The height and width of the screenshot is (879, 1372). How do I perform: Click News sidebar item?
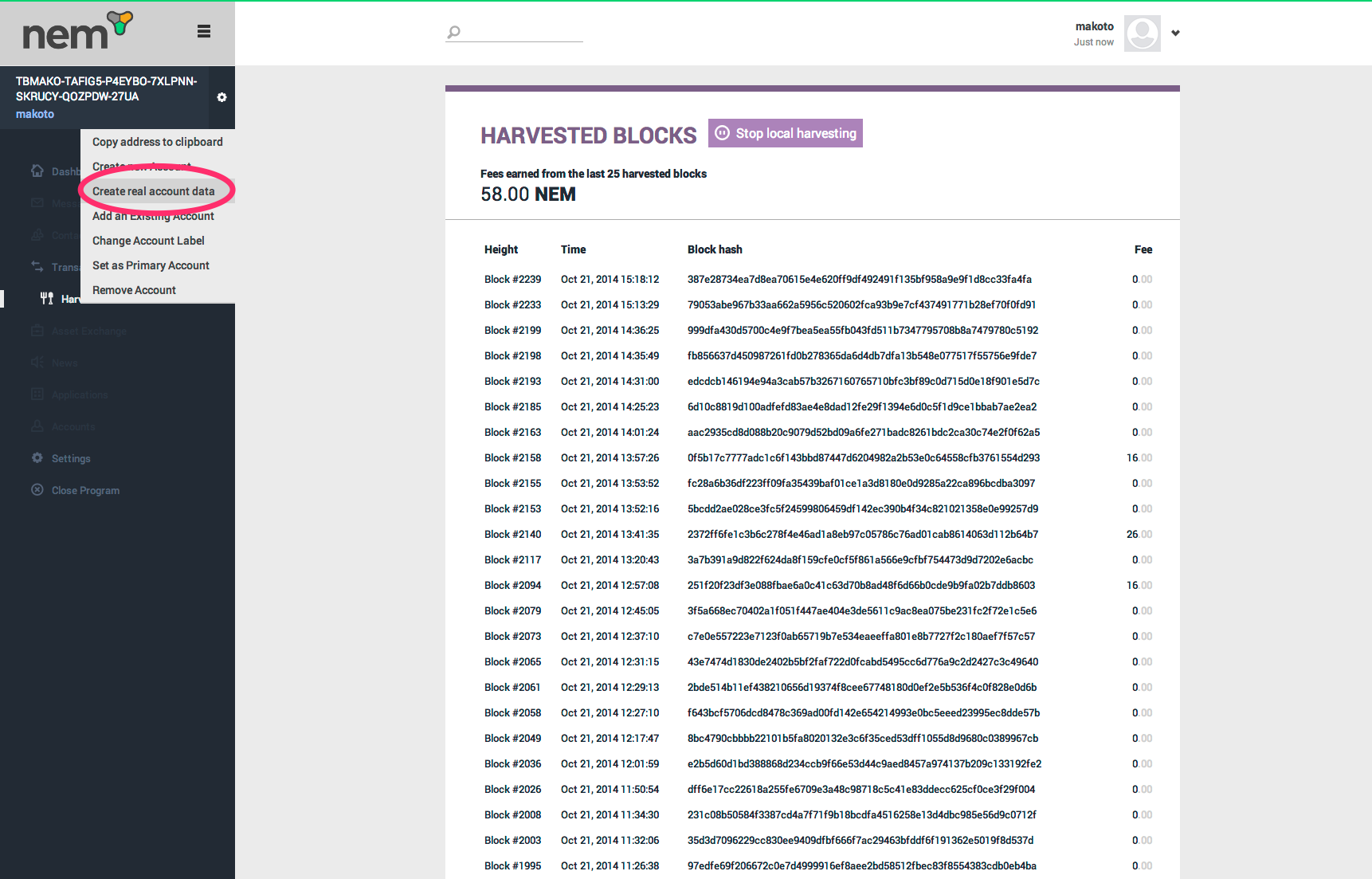pos(65,363)
